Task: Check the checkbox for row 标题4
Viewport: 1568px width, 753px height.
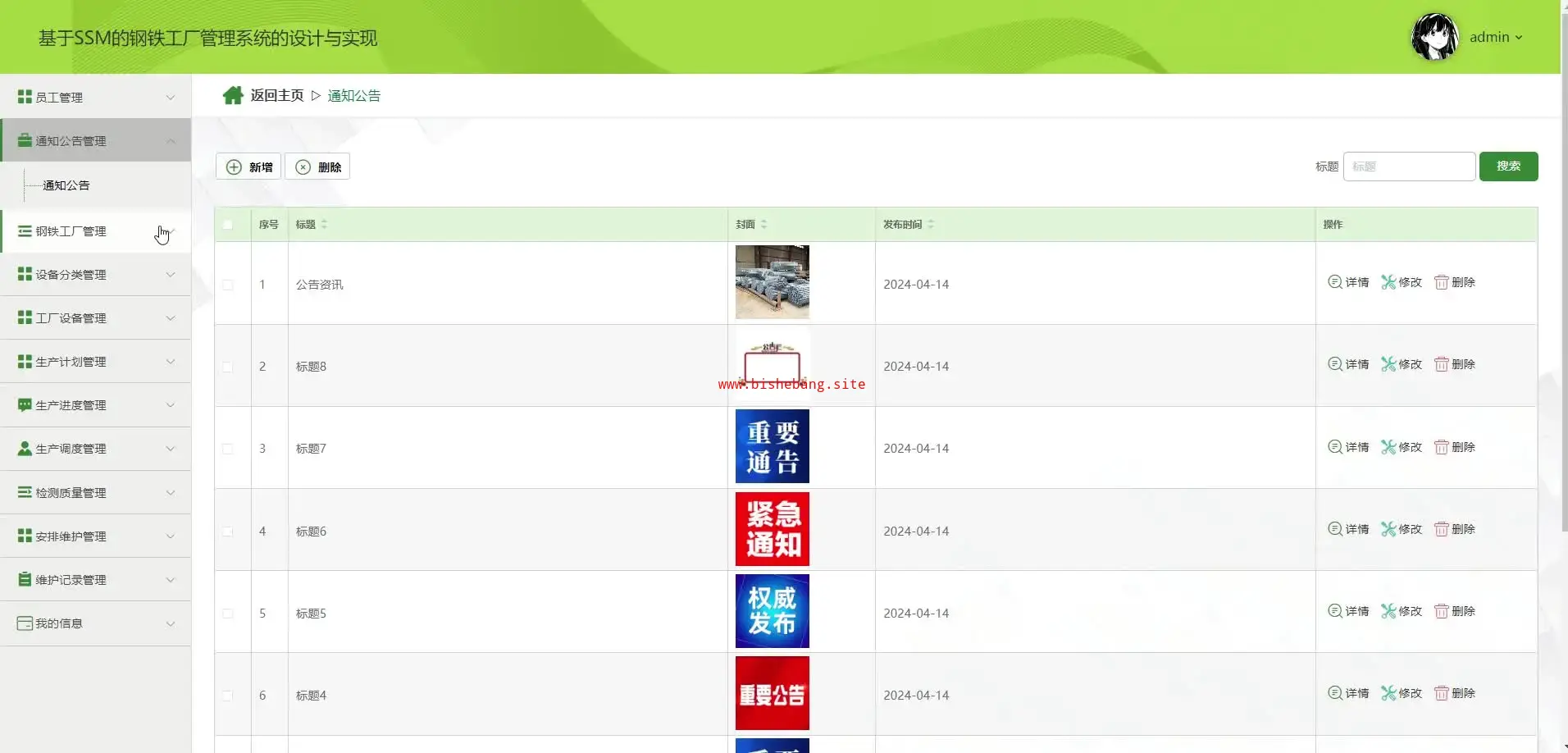Action: 228,696
